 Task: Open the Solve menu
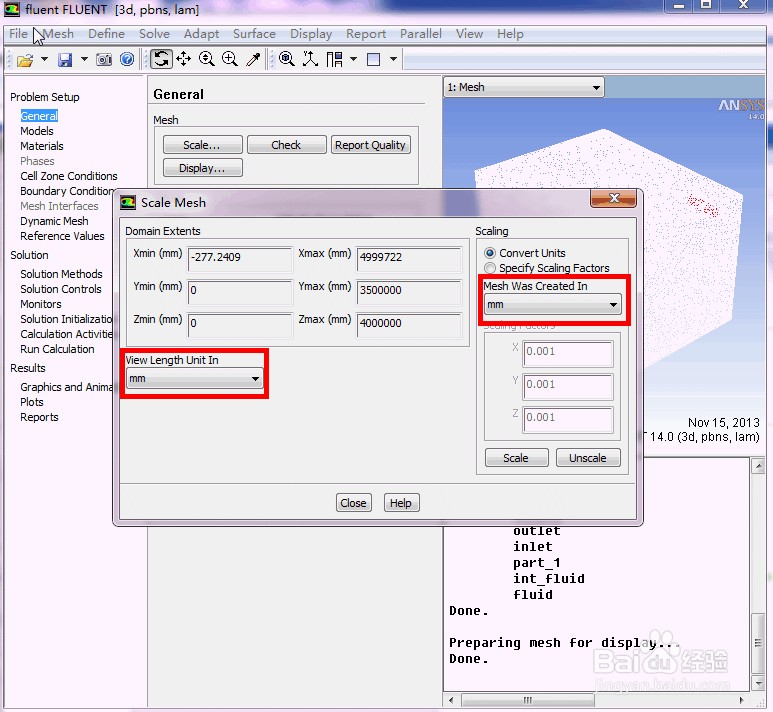coord(154,34)
